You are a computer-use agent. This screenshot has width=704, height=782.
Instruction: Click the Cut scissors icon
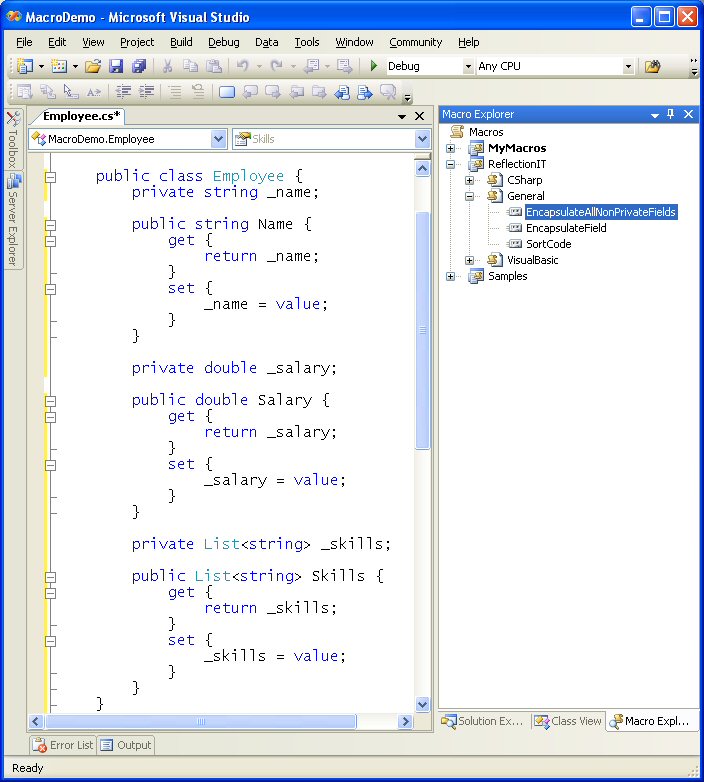click(168, 66)
